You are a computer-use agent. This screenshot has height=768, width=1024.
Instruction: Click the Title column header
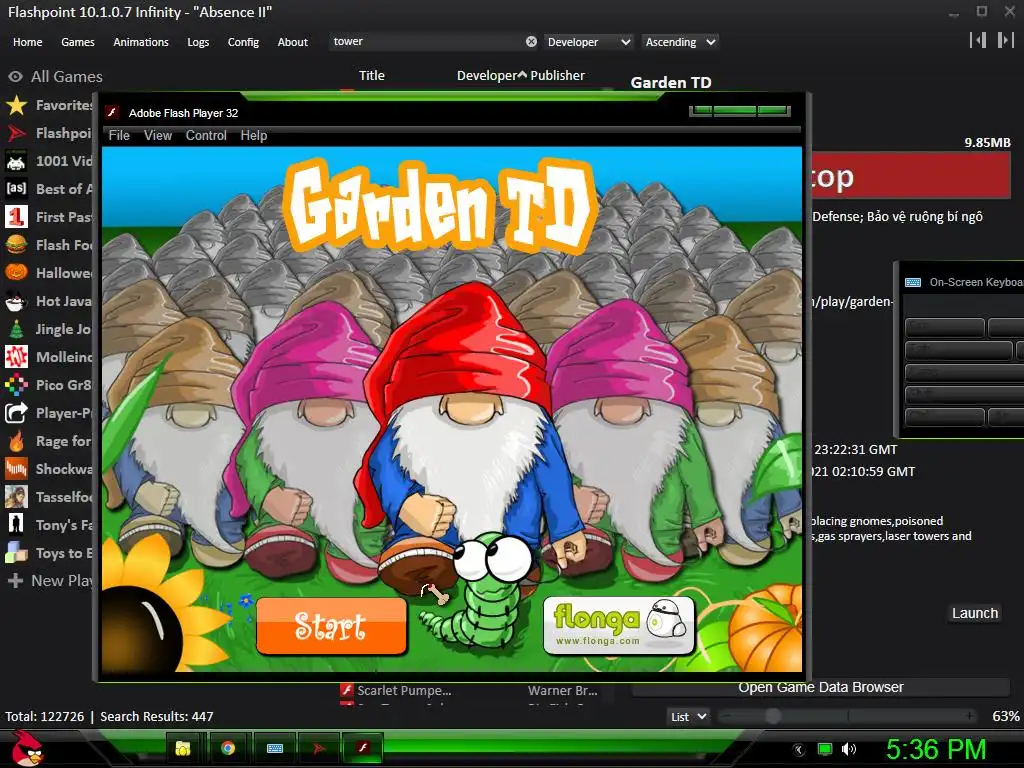pos(372,76)
